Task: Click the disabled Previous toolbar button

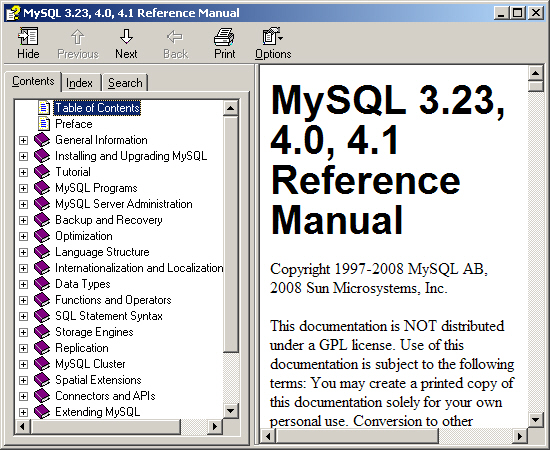Action: tap(78, 43)
